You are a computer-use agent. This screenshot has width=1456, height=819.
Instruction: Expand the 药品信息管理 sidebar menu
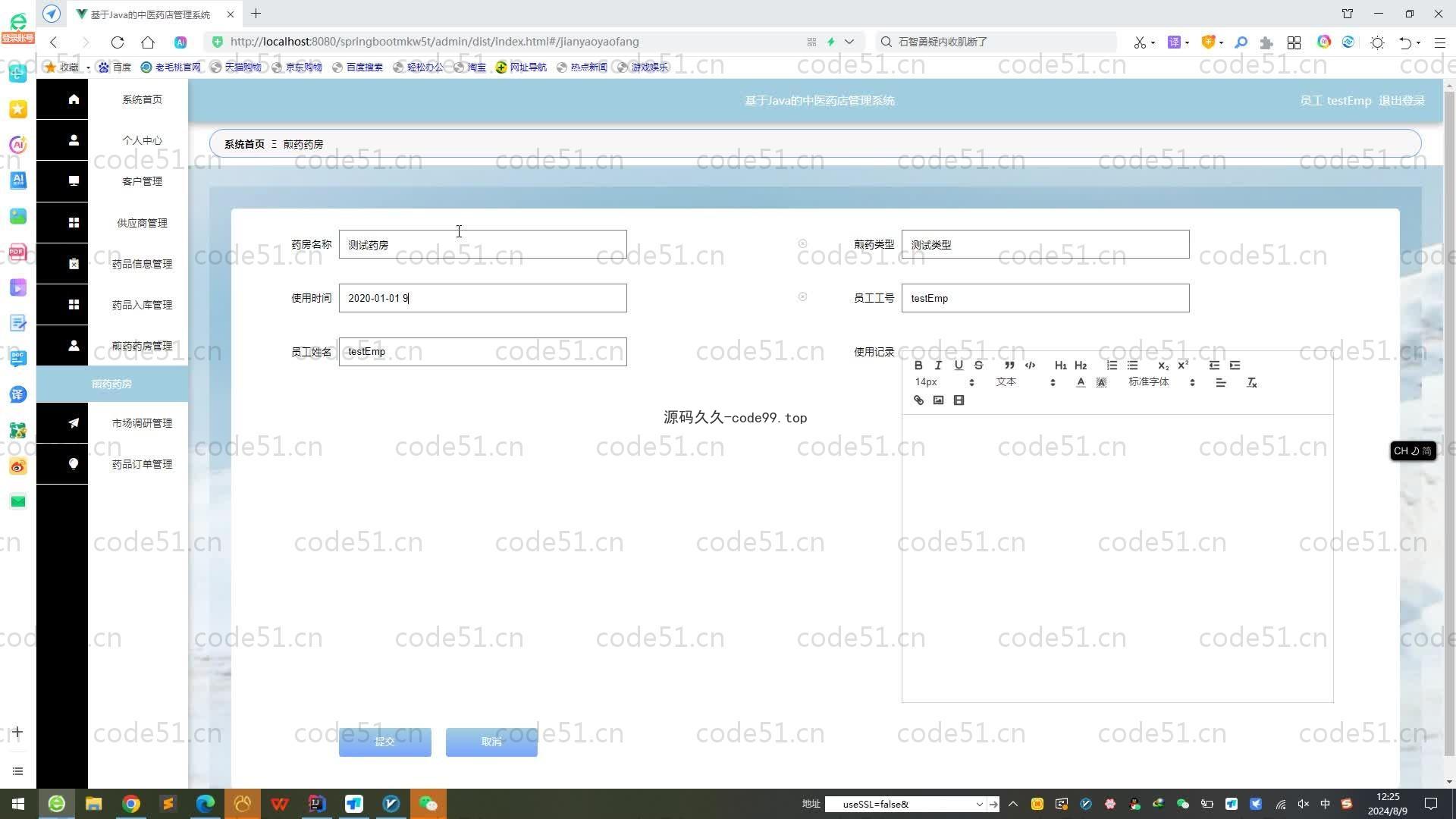pyautogui.click(x=142, y=264)
